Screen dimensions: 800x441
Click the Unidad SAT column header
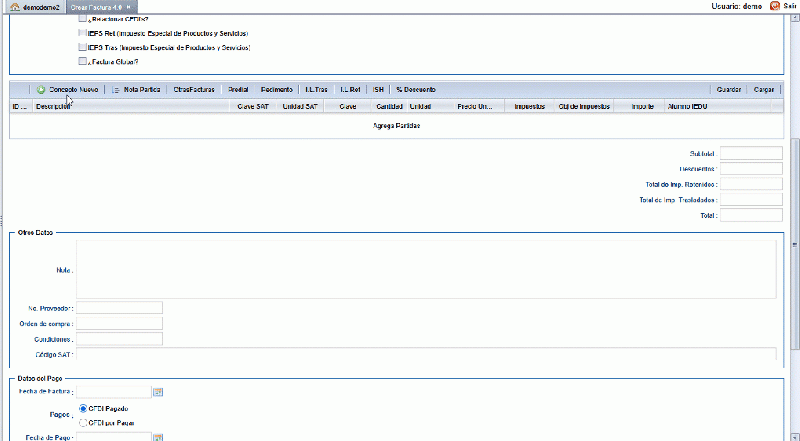coord(300,107)
